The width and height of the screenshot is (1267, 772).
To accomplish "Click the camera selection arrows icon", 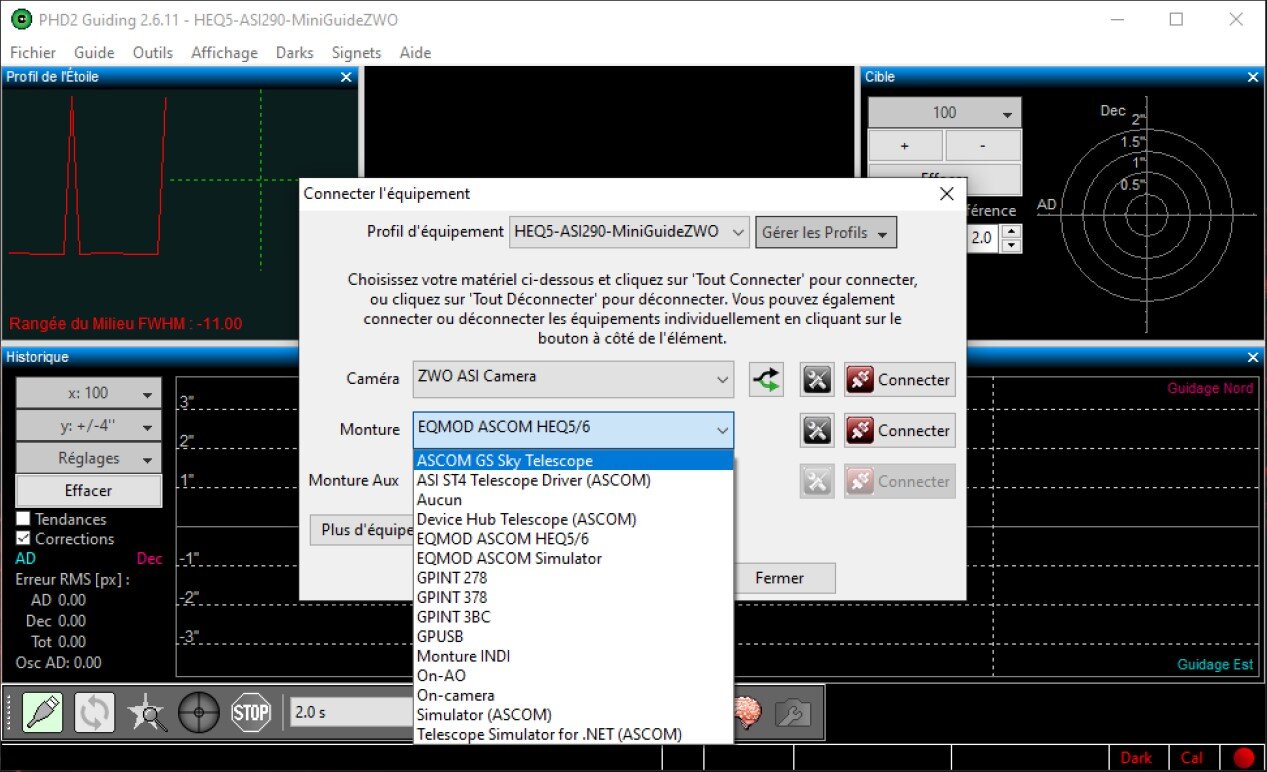I will pos(766,379).
